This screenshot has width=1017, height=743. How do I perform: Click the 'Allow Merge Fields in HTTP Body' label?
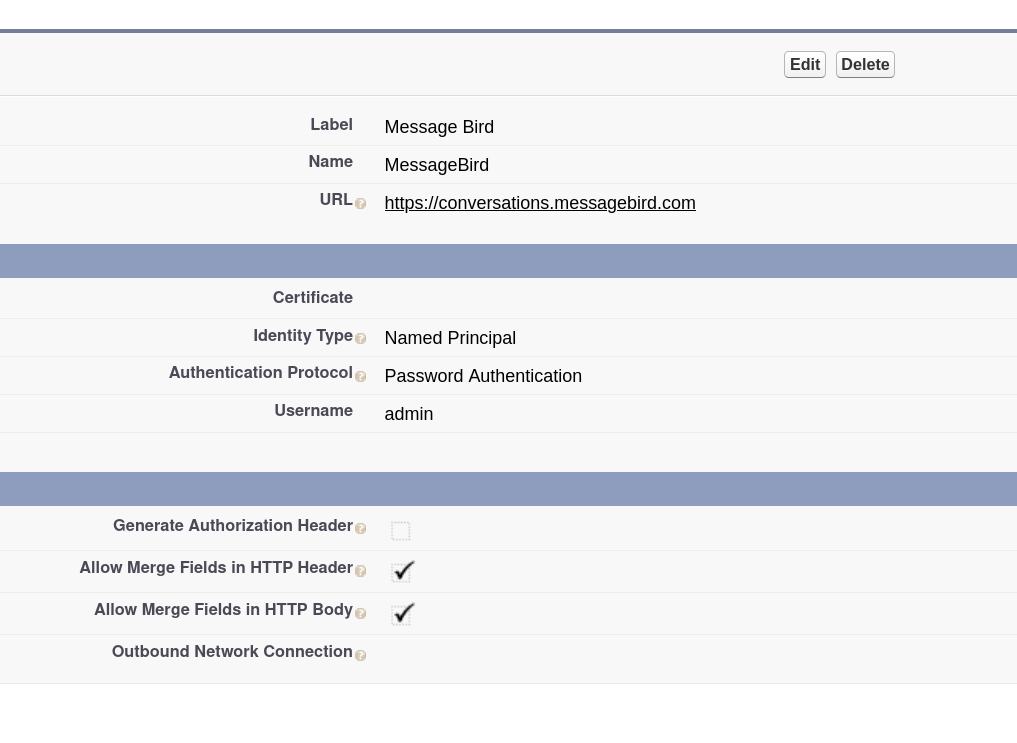tap(223, 609)
